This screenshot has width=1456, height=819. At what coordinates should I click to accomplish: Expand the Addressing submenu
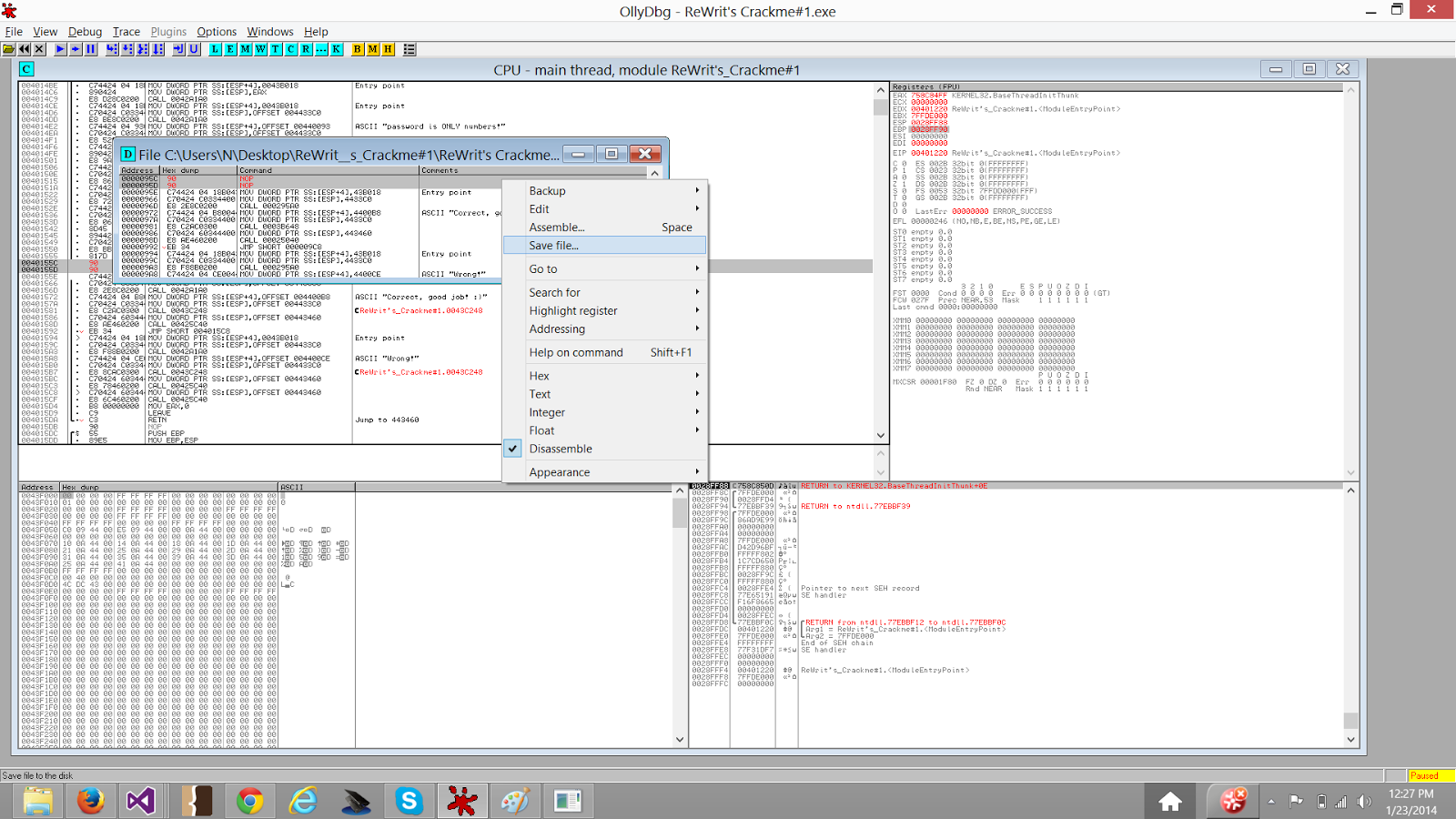tap(605, 329)
